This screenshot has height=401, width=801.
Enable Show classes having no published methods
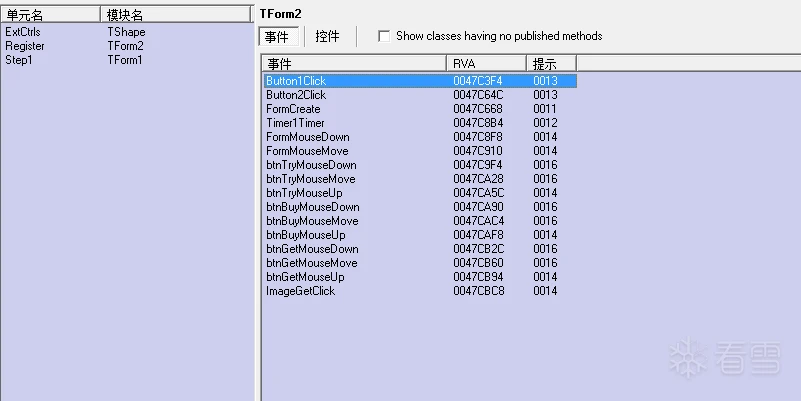[x=384, y=36]
